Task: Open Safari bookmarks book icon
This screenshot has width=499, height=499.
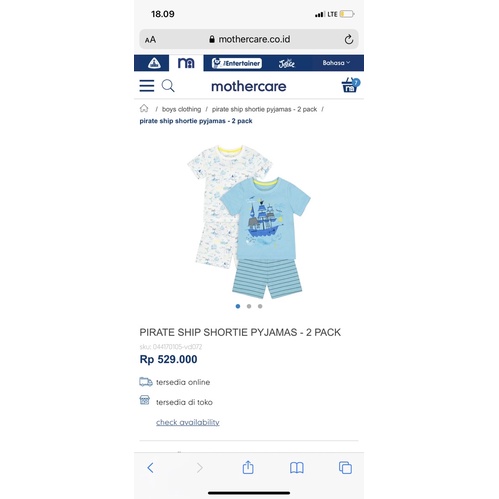Action: point(297,468)
